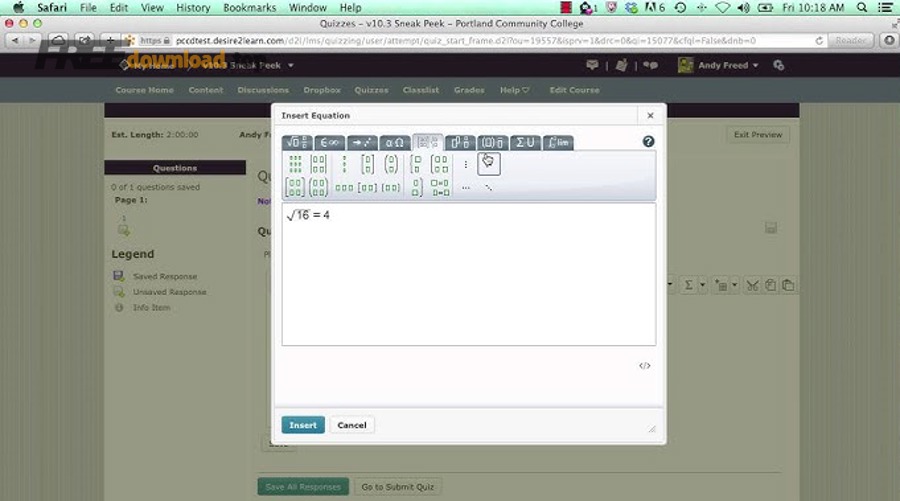This screenshot has width=900, height=501.
Task: Open the Quizzes navbar link
Action: point(371,90)
